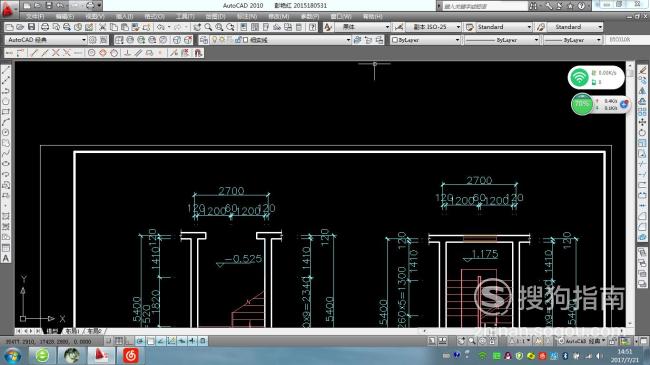Viewport: 650px width, 365px height.
Task: Click the ByLayer color swatch box
Action: pyautogui.click(x=395, y=40)
